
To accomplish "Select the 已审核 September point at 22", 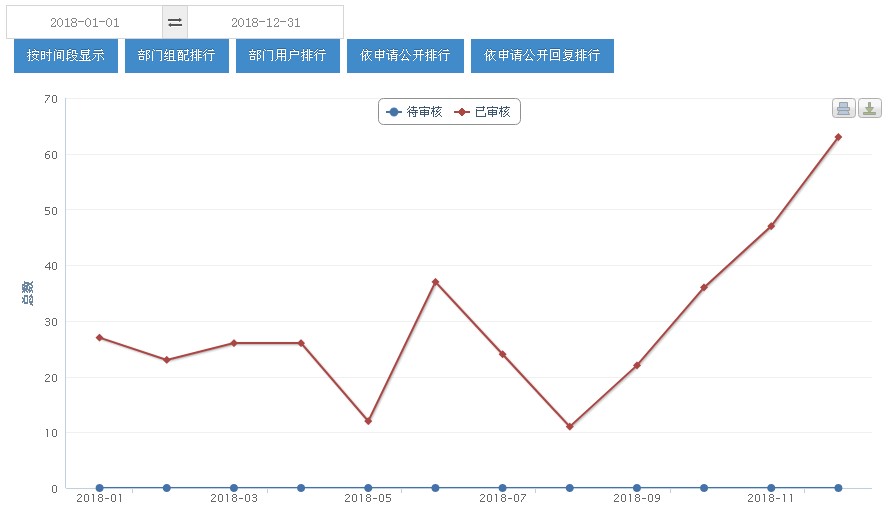I will [637, 366].
